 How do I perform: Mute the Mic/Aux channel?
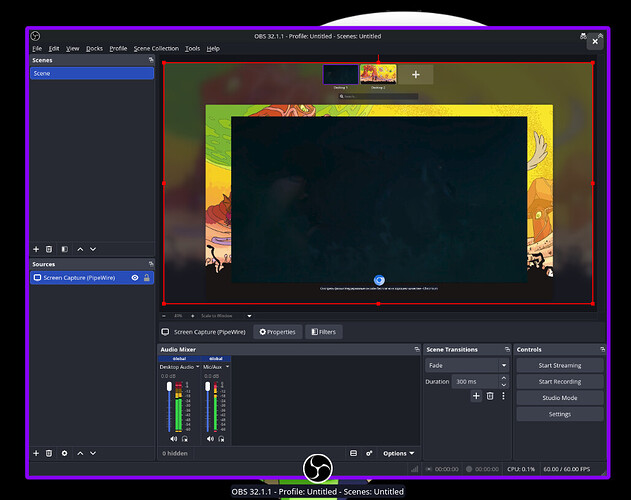[210, 438]
